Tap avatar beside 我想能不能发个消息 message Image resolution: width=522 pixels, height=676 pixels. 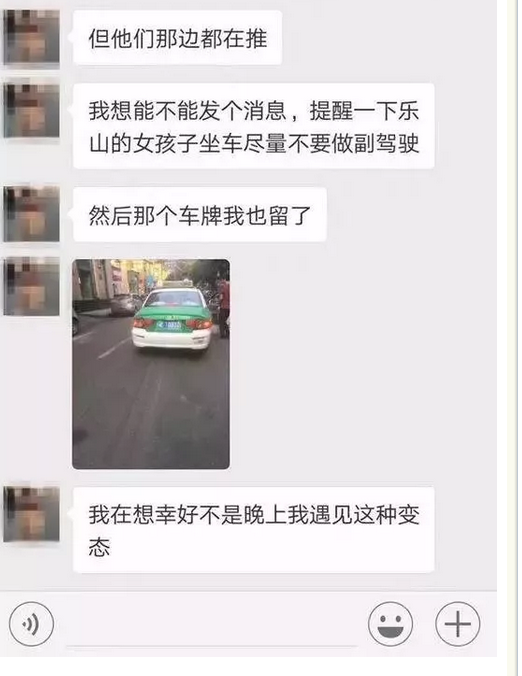[x=31, y=110]
